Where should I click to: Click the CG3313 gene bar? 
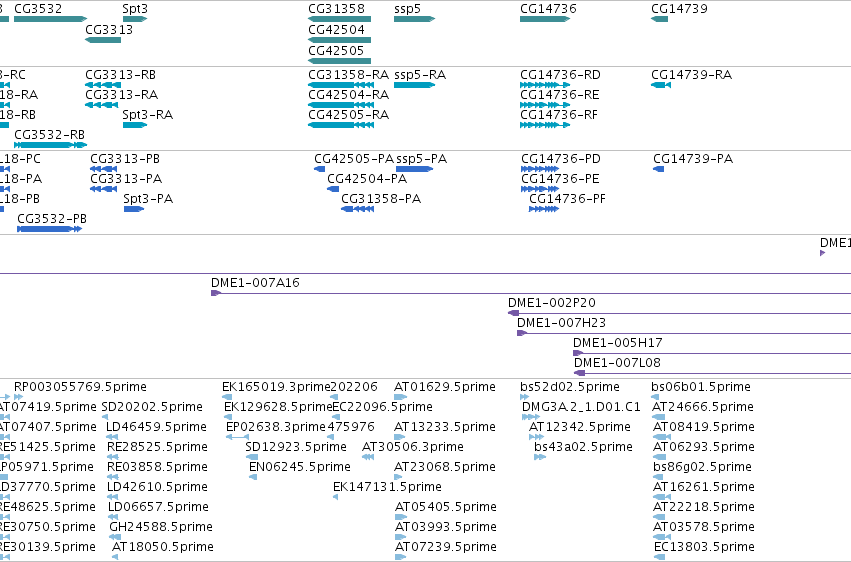103,40
